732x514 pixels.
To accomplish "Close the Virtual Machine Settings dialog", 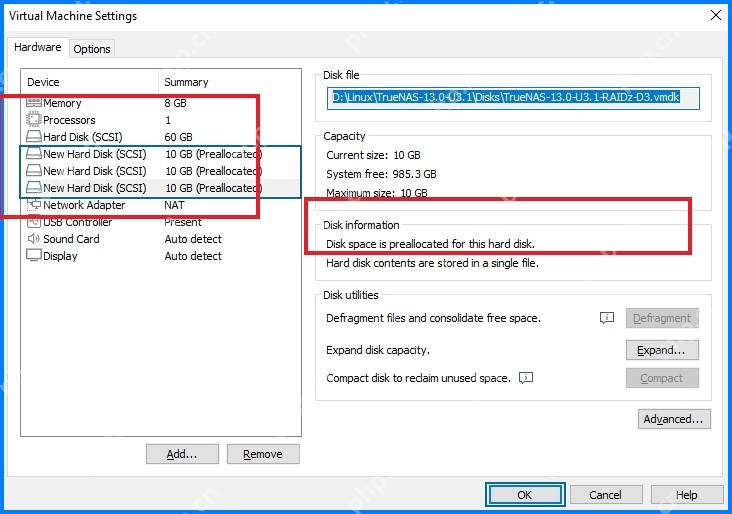I will coord(716,15).
